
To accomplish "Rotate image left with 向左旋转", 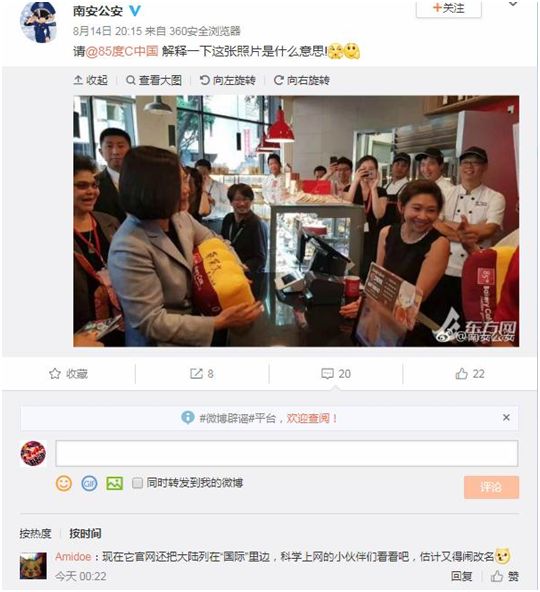I will pyautogui.click(x=228, y=80).
